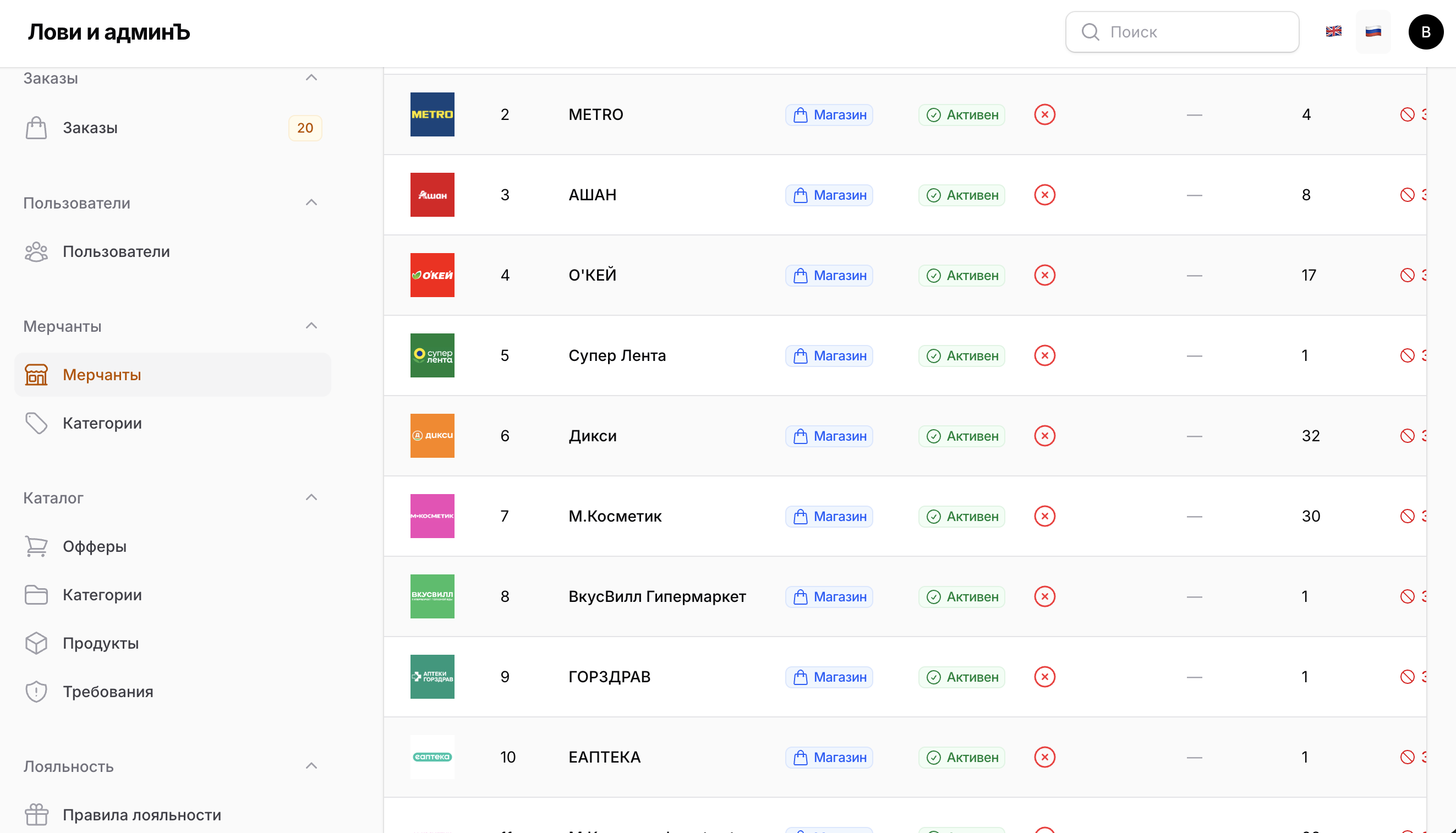Click the red X icon in ЕАПТЕКА row
1456x833 pixels.
pos(1044,757)
